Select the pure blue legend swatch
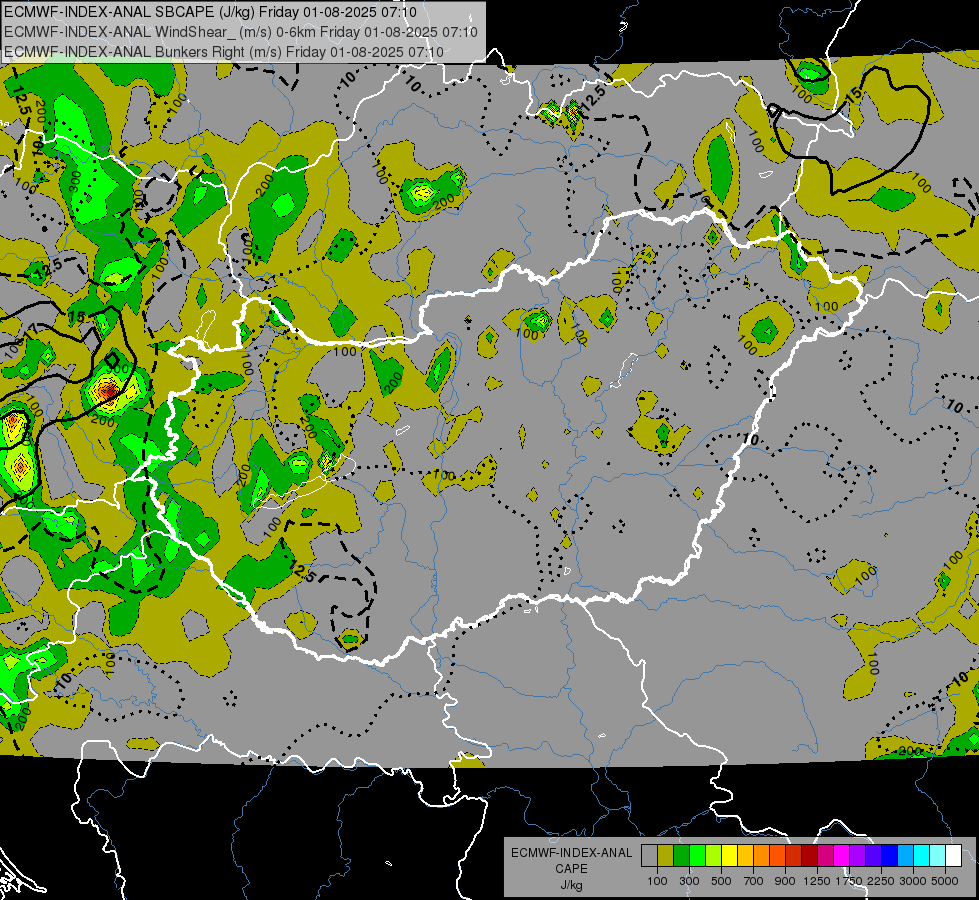 (890, 856)
